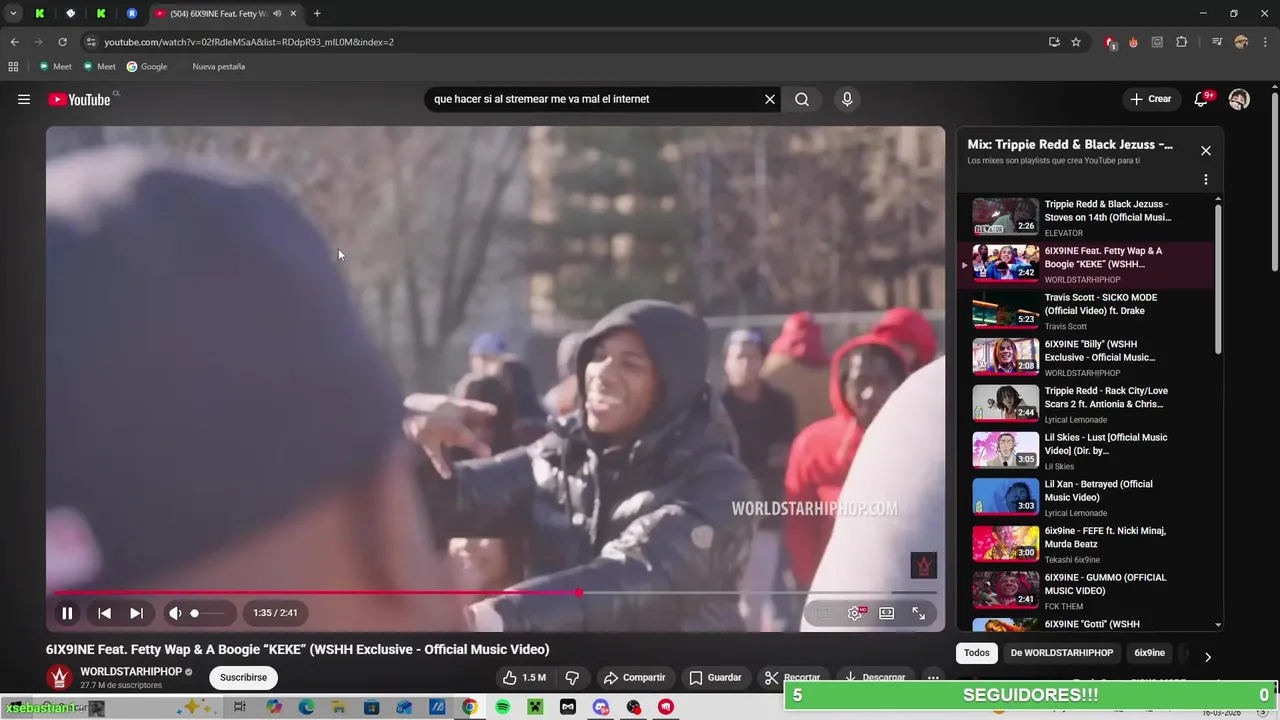Select the 6ix9ine filter chip
The image size is (1280, 720).
(1150, 653)
